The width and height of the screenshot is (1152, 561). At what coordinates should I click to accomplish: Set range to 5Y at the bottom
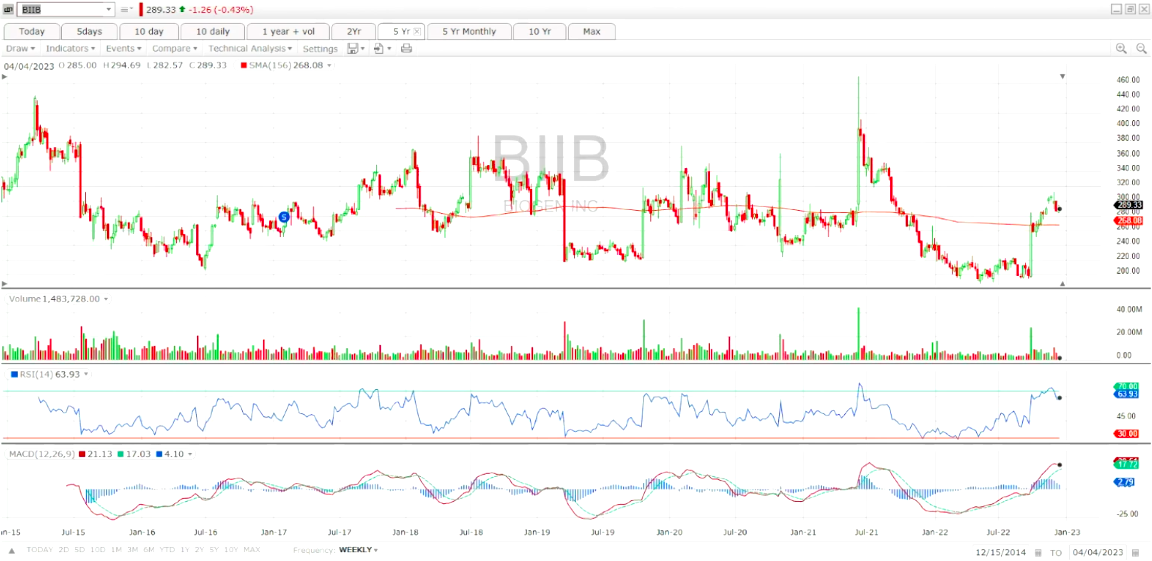pos(212,550)
